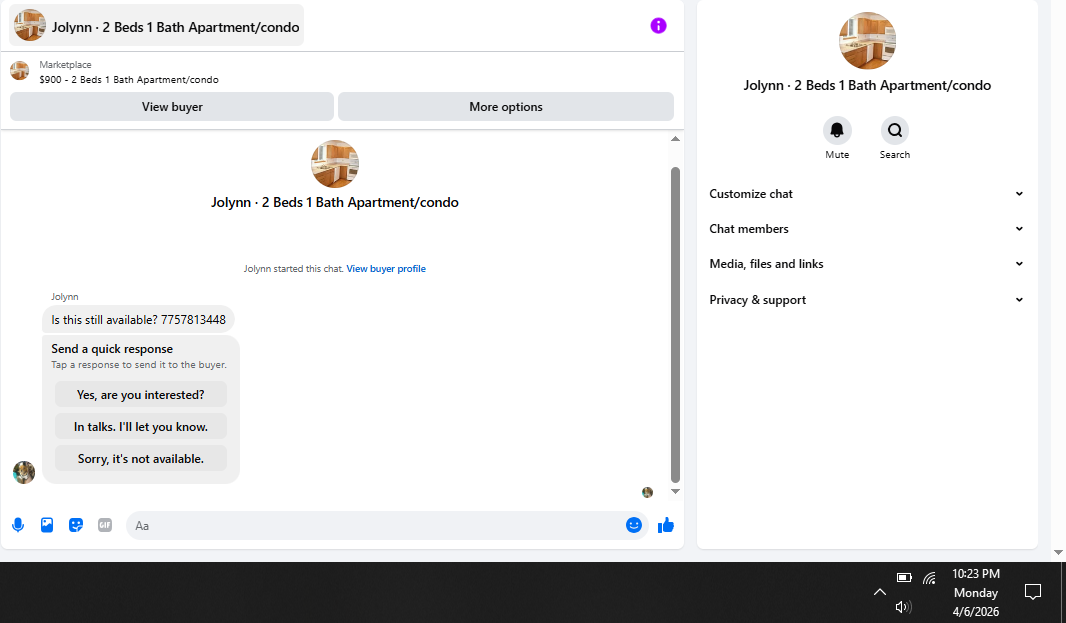Viewport: 1066px width, 623px height.
Task: Open the large listing photo in chat center
Action: pos(334,164)
